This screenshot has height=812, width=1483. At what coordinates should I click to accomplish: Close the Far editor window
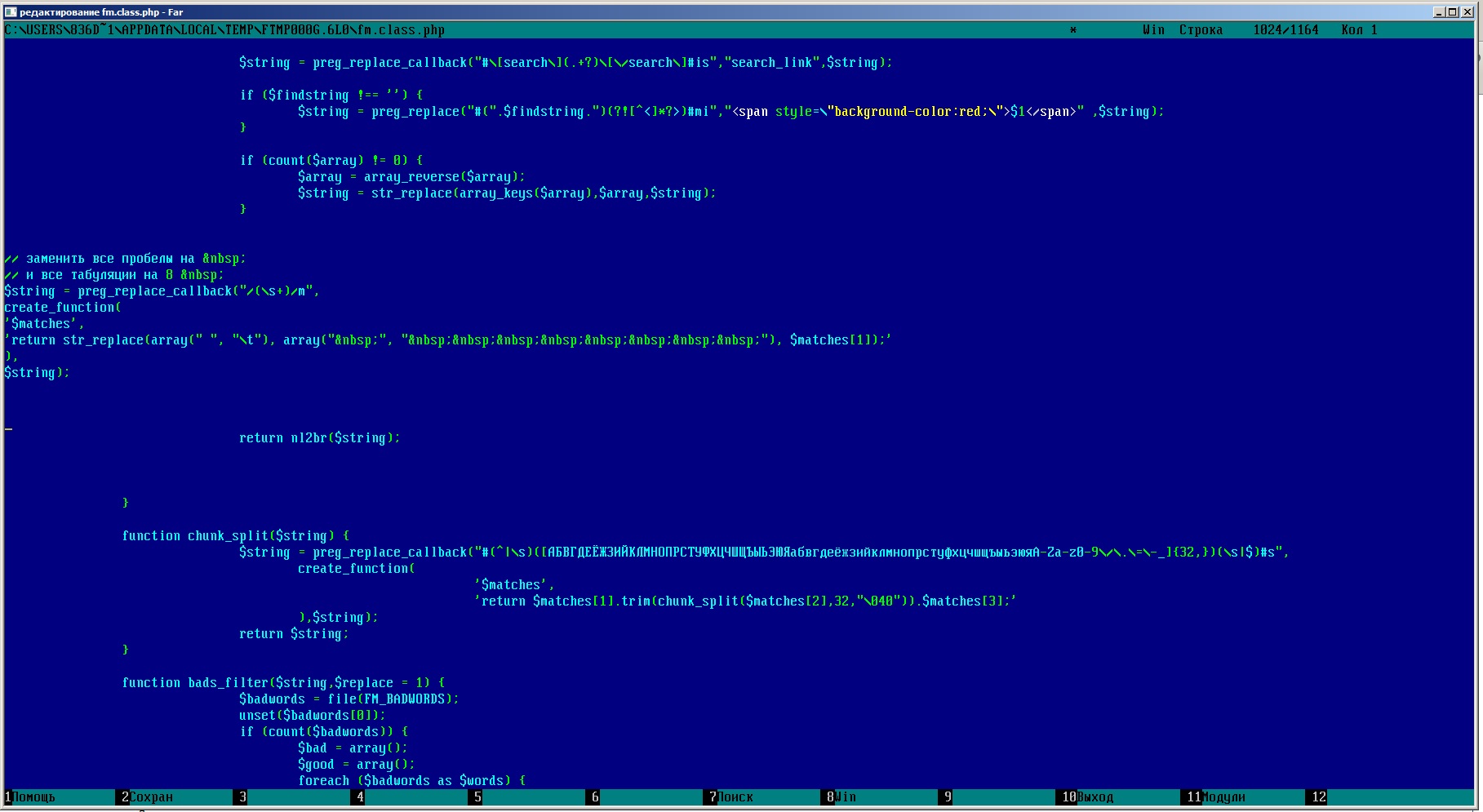tap(1467, 11)
